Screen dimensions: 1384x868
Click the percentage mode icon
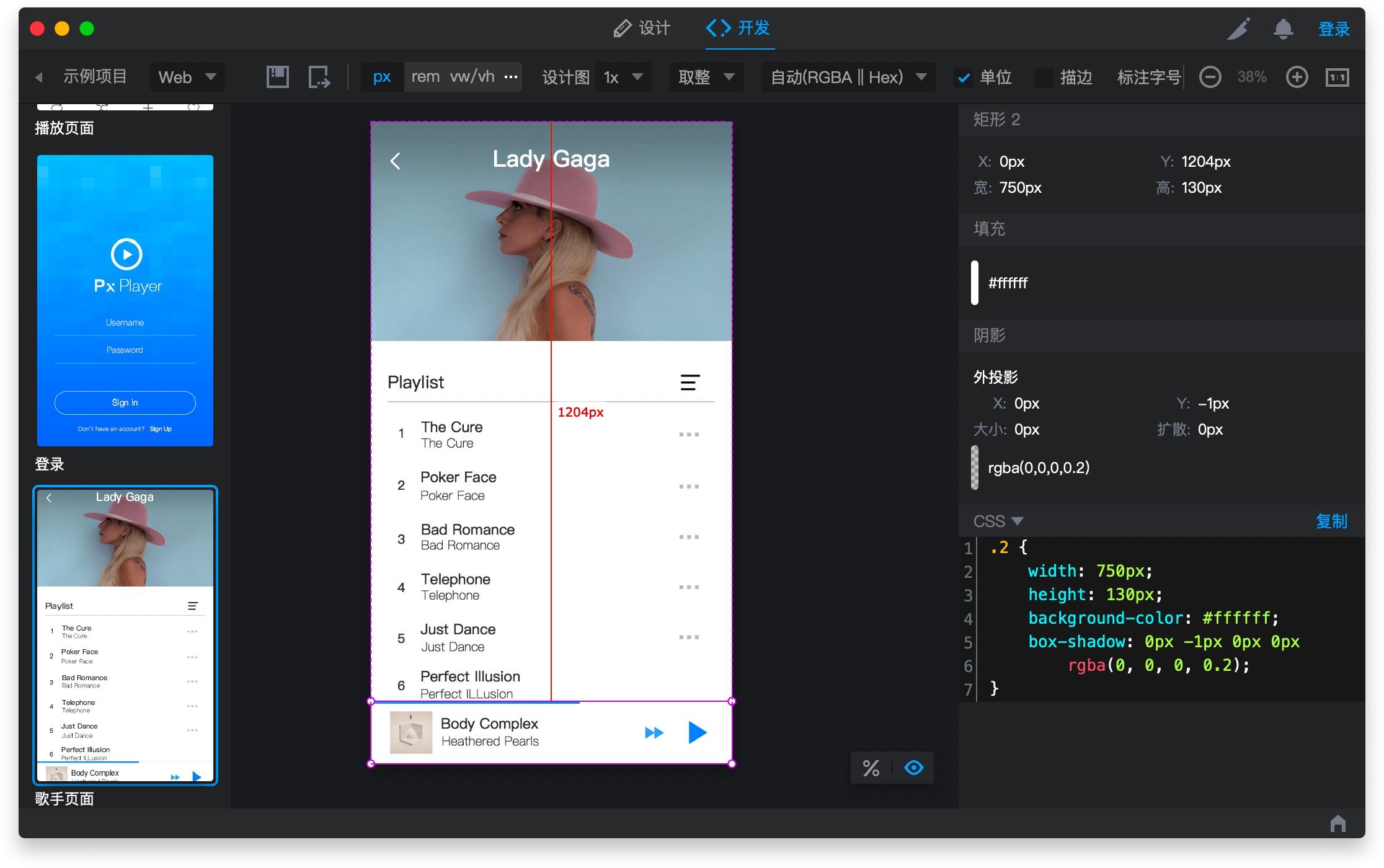pos(871,768)
